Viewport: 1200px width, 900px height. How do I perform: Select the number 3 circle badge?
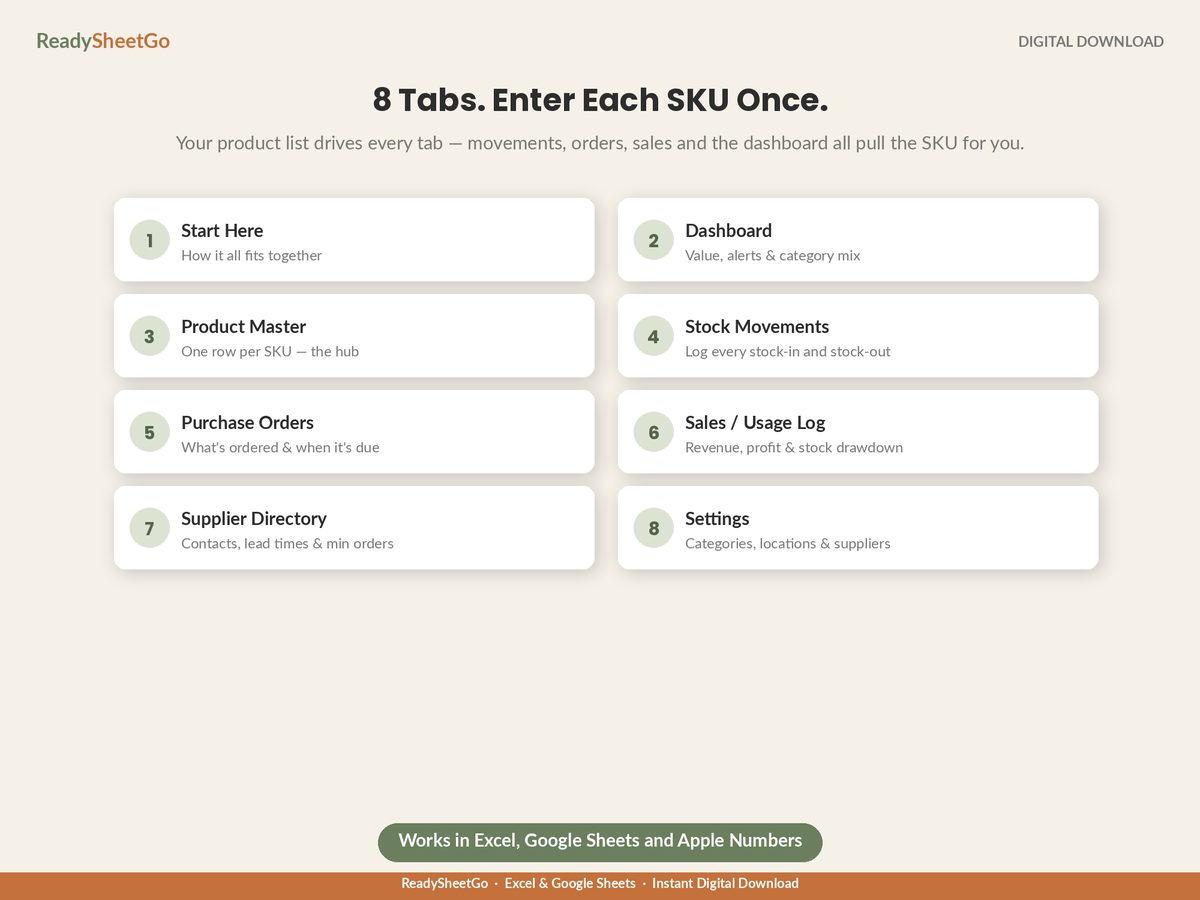pyautogui.click(x=149, y=336)
